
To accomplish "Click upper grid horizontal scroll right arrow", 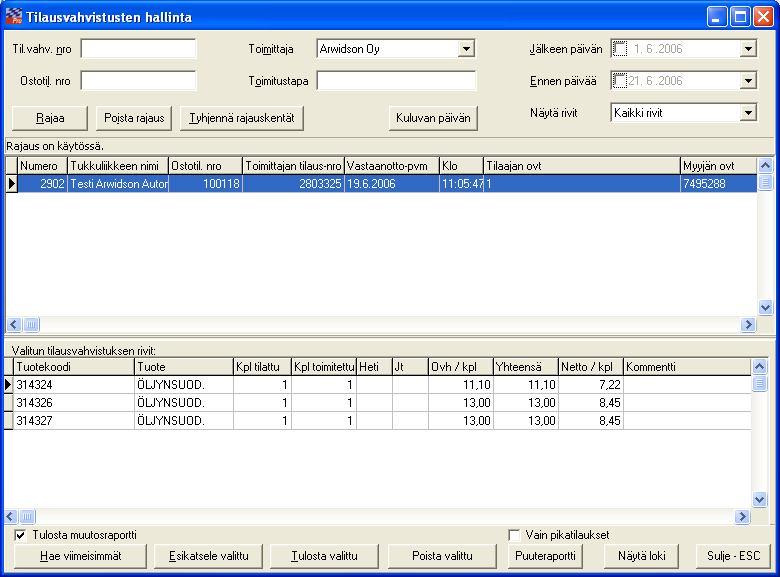I will pyautogui.click(x=748, y=325).
